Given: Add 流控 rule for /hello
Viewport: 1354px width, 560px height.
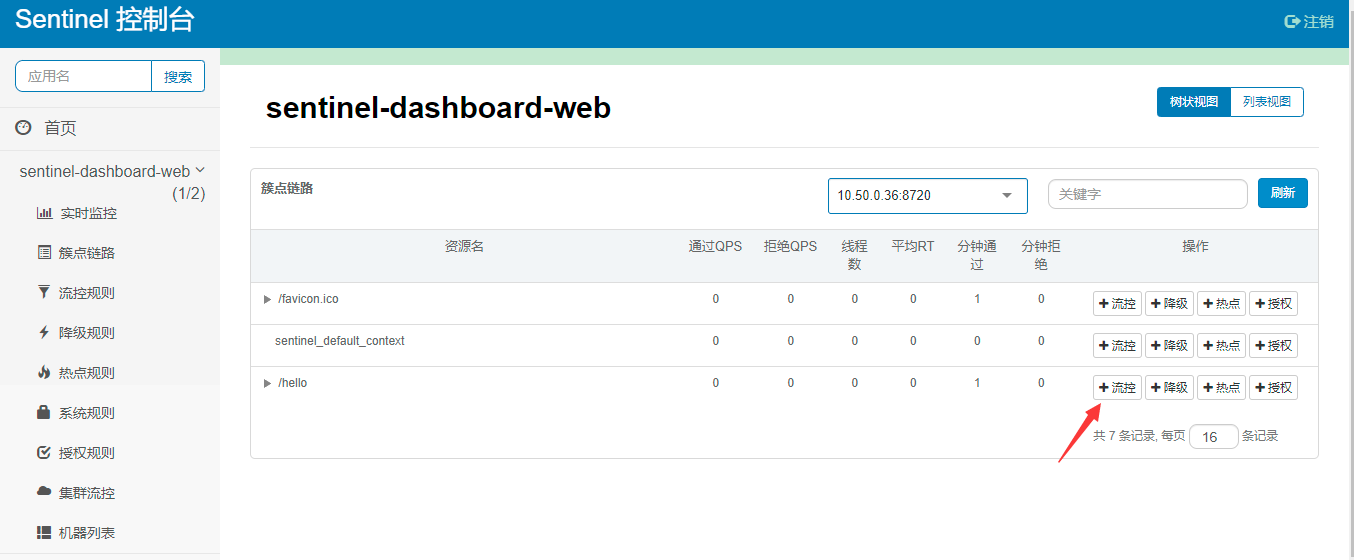Looking at the screenshot, I should coord(1117,388).
